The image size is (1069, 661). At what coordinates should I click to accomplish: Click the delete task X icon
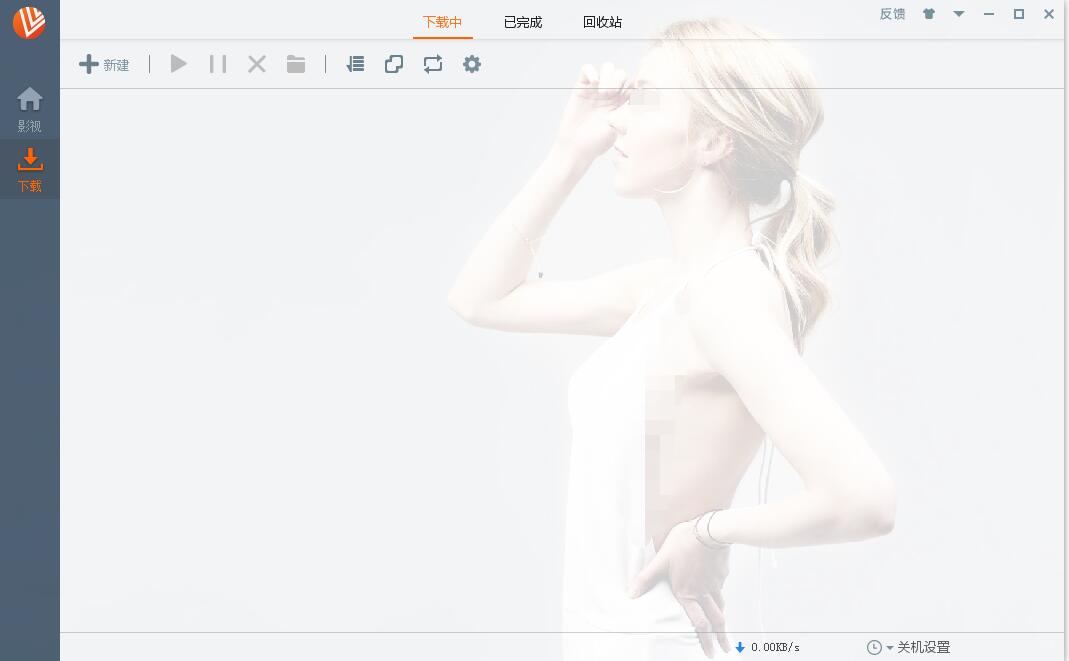coord(257,65)
